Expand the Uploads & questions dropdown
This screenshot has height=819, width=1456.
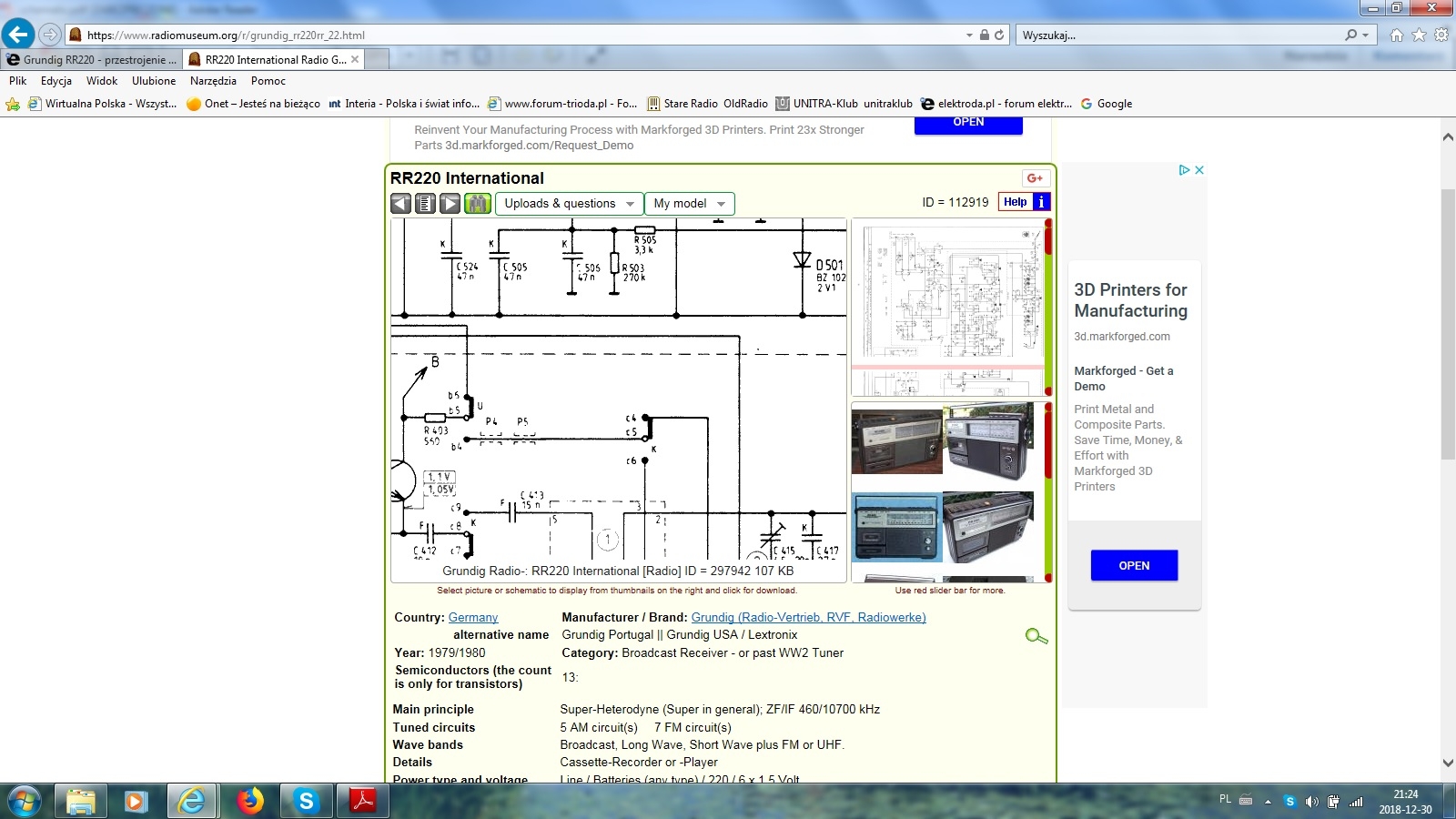[x=570, y=204]
